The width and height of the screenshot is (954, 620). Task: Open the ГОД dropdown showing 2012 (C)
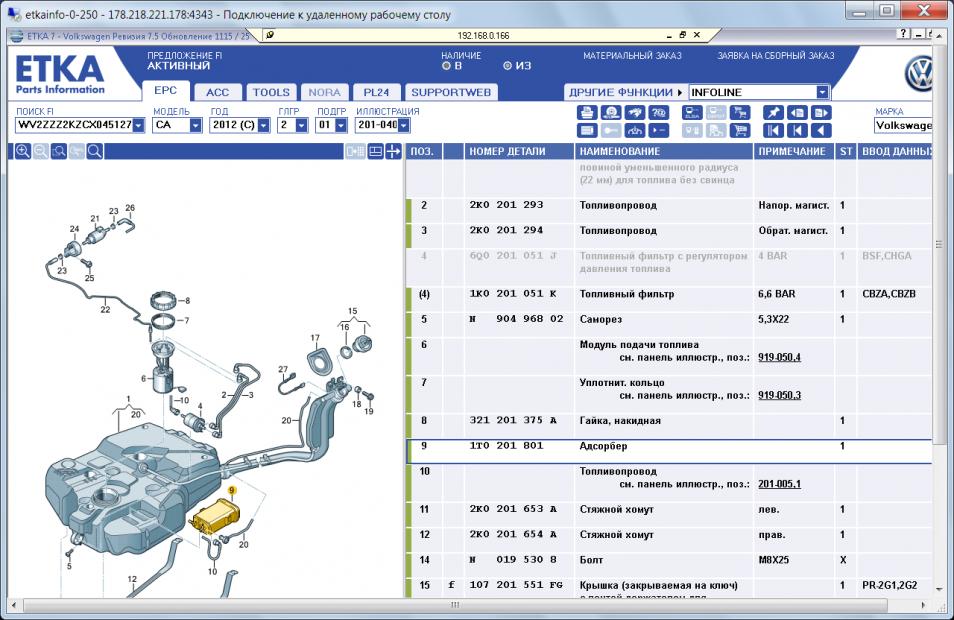tap(263, 125)
